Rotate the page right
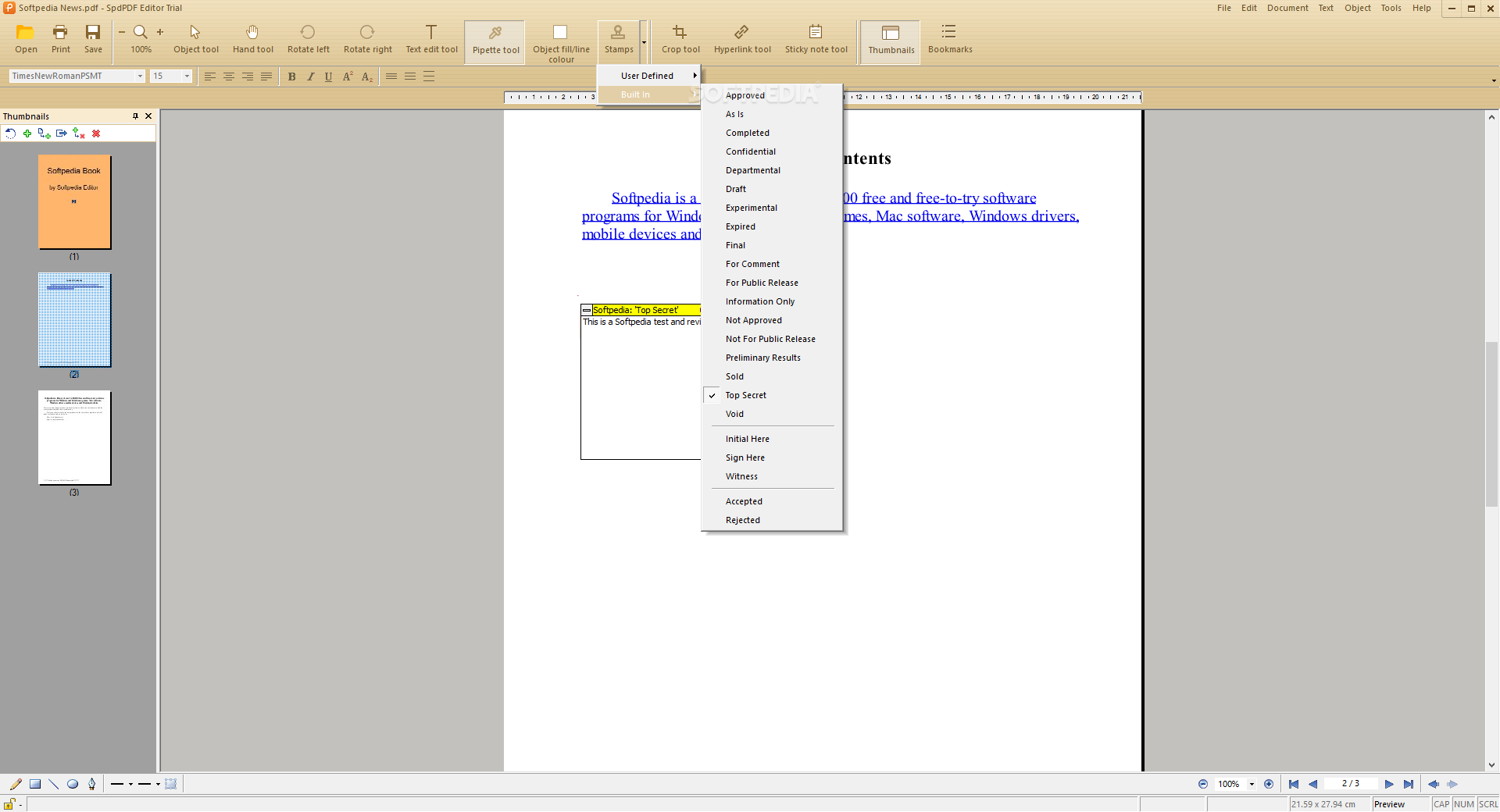Image resolution: width=1500 pixels, height=812 pixels. tap(367, 40)
